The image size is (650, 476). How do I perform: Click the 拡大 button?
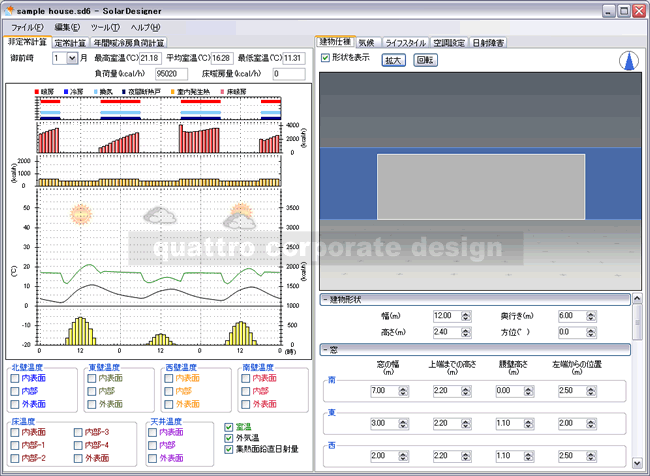[393, 60]
